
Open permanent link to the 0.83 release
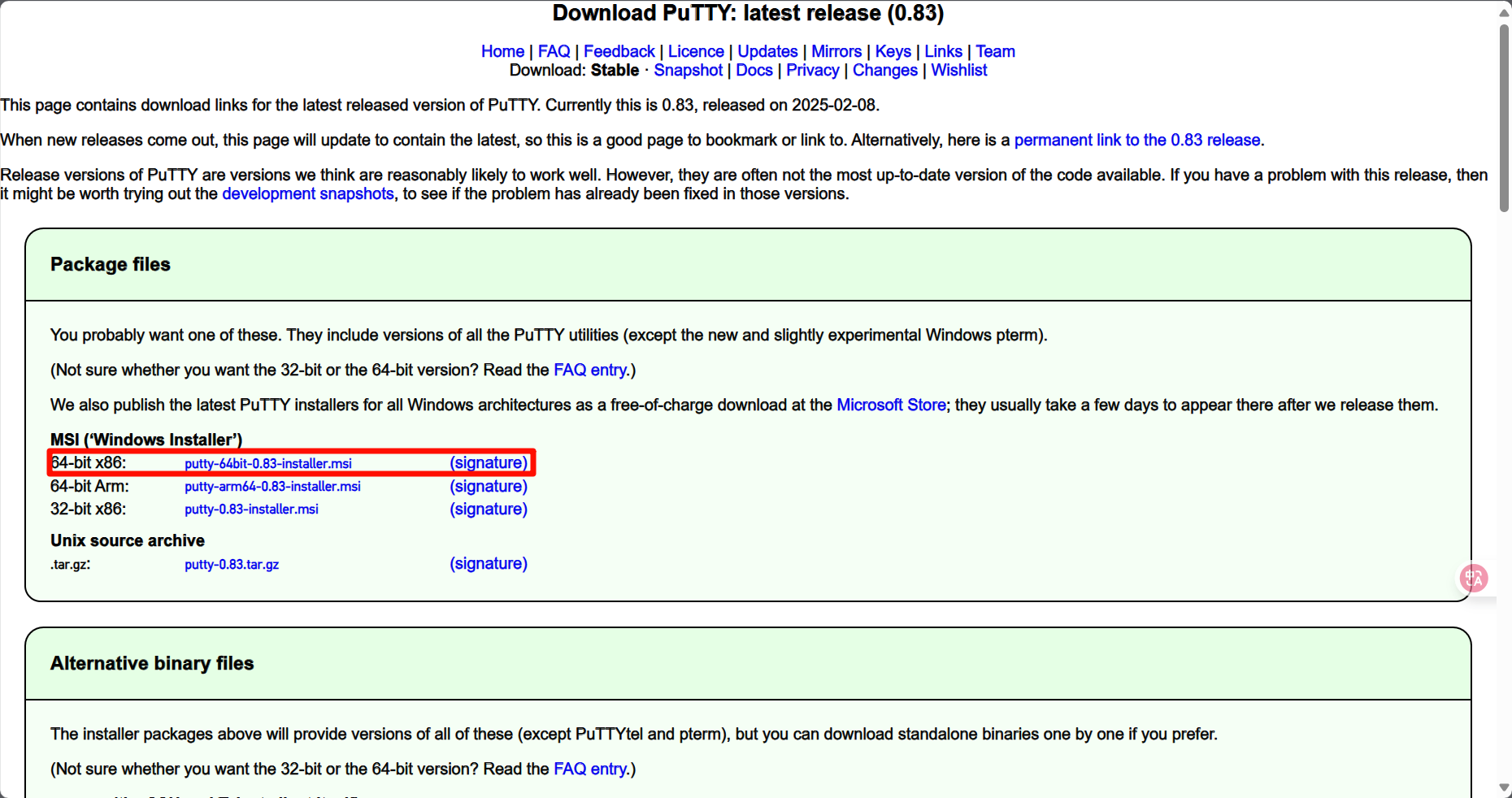pos(1137,140)
